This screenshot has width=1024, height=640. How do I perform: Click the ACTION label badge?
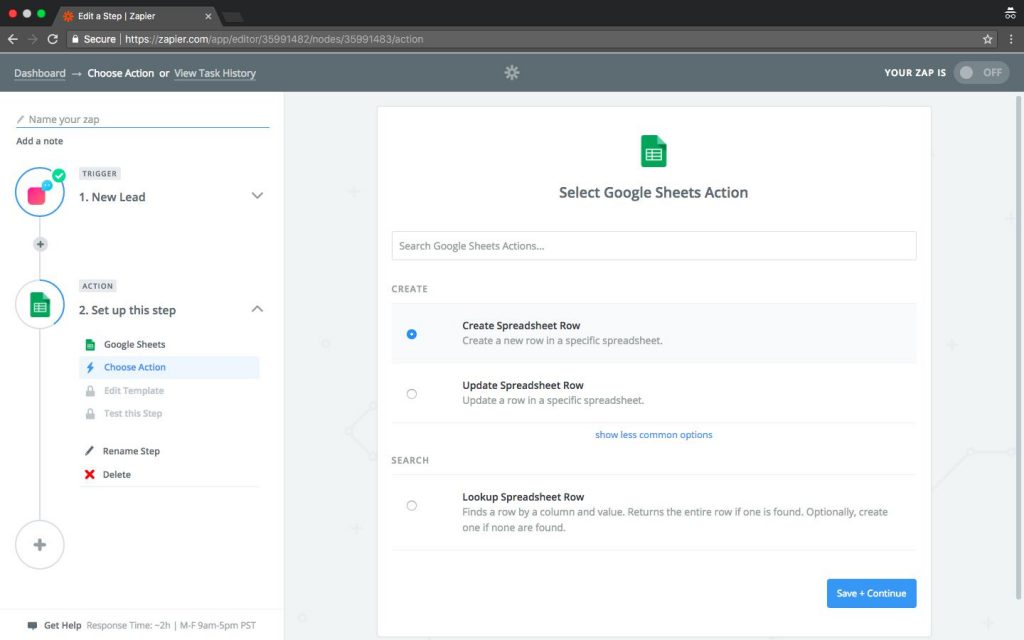click(x=97, y=286)
